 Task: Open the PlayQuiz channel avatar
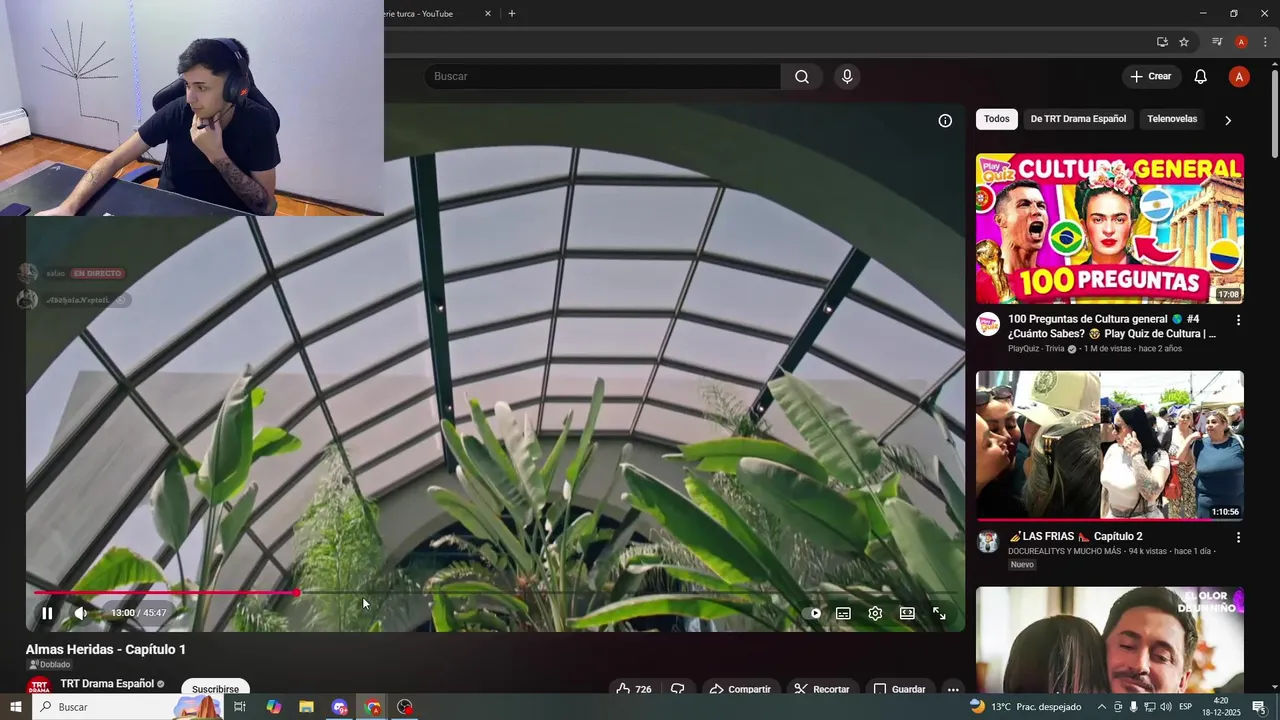988,324
